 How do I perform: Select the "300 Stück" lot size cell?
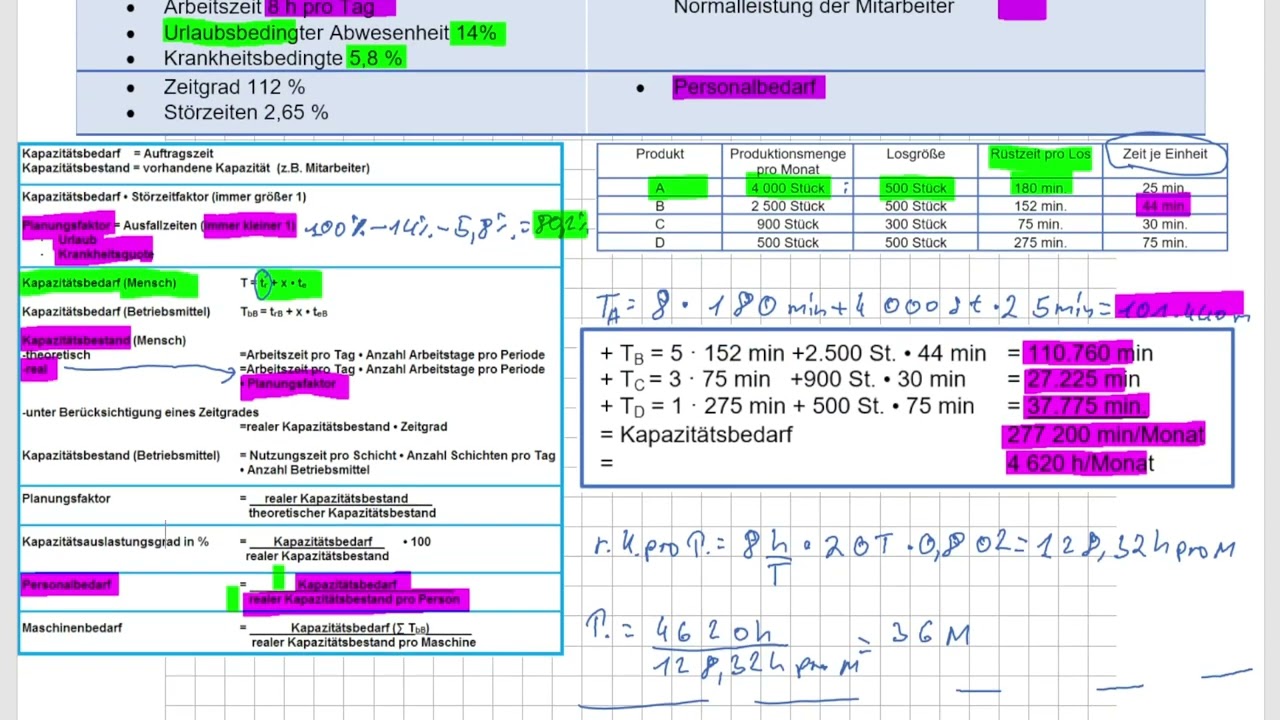click(x=915, y=224)
